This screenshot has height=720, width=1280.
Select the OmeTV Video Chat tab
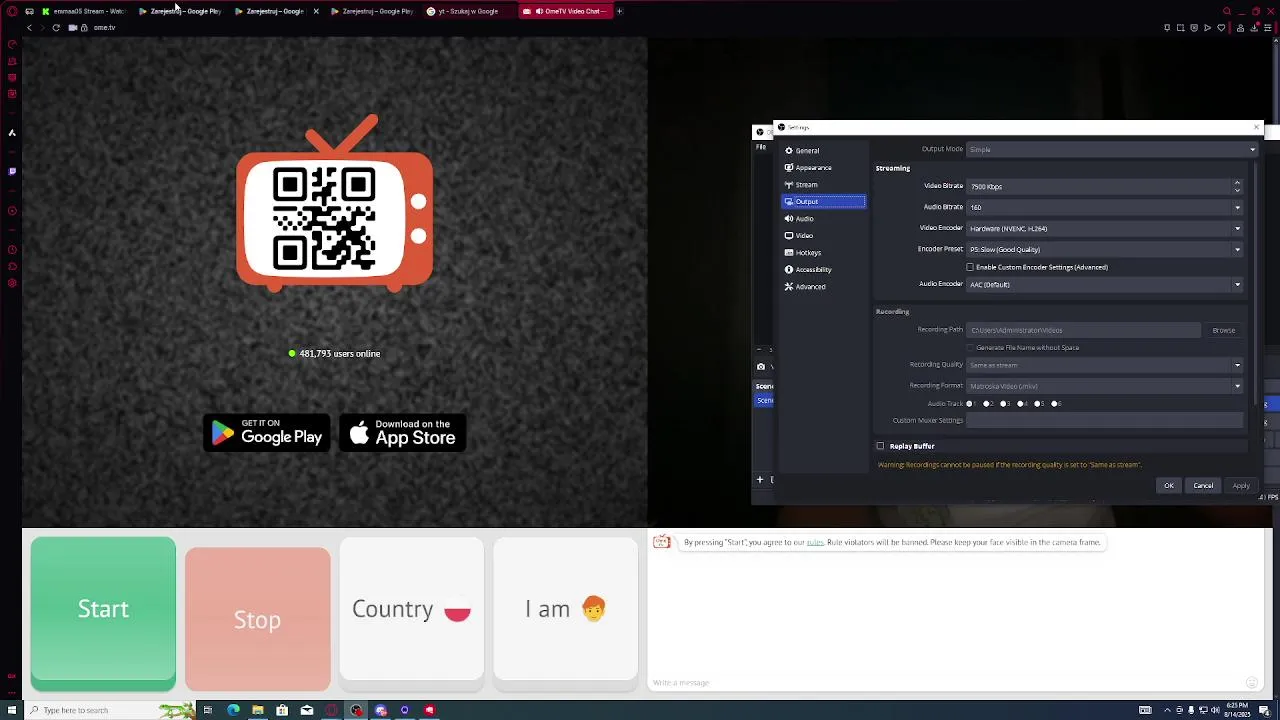point(565,11)
